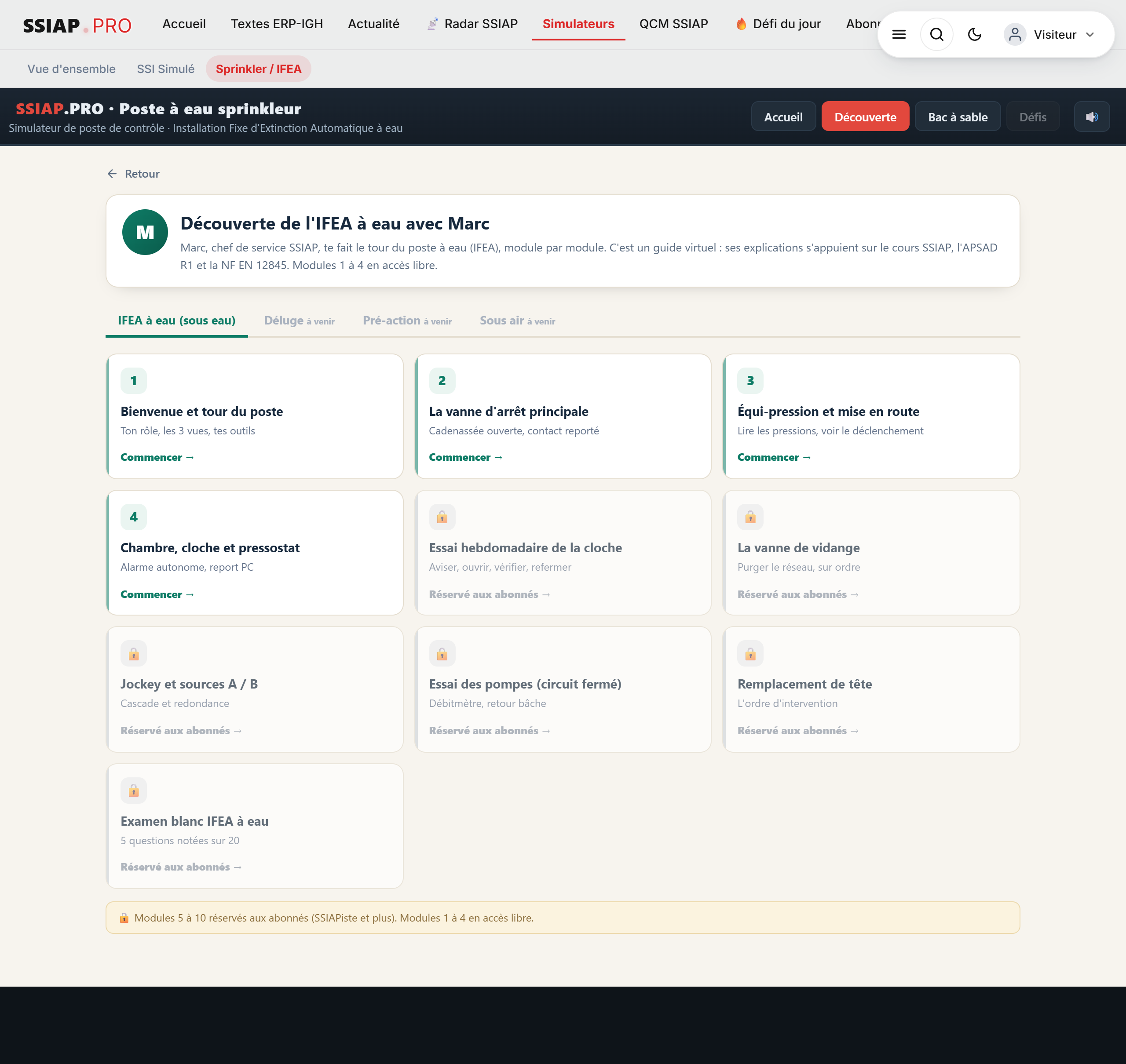1126x1064 pixels.
Task: Switch to SSI Simulé sub-tab
Action: point(166,69)
